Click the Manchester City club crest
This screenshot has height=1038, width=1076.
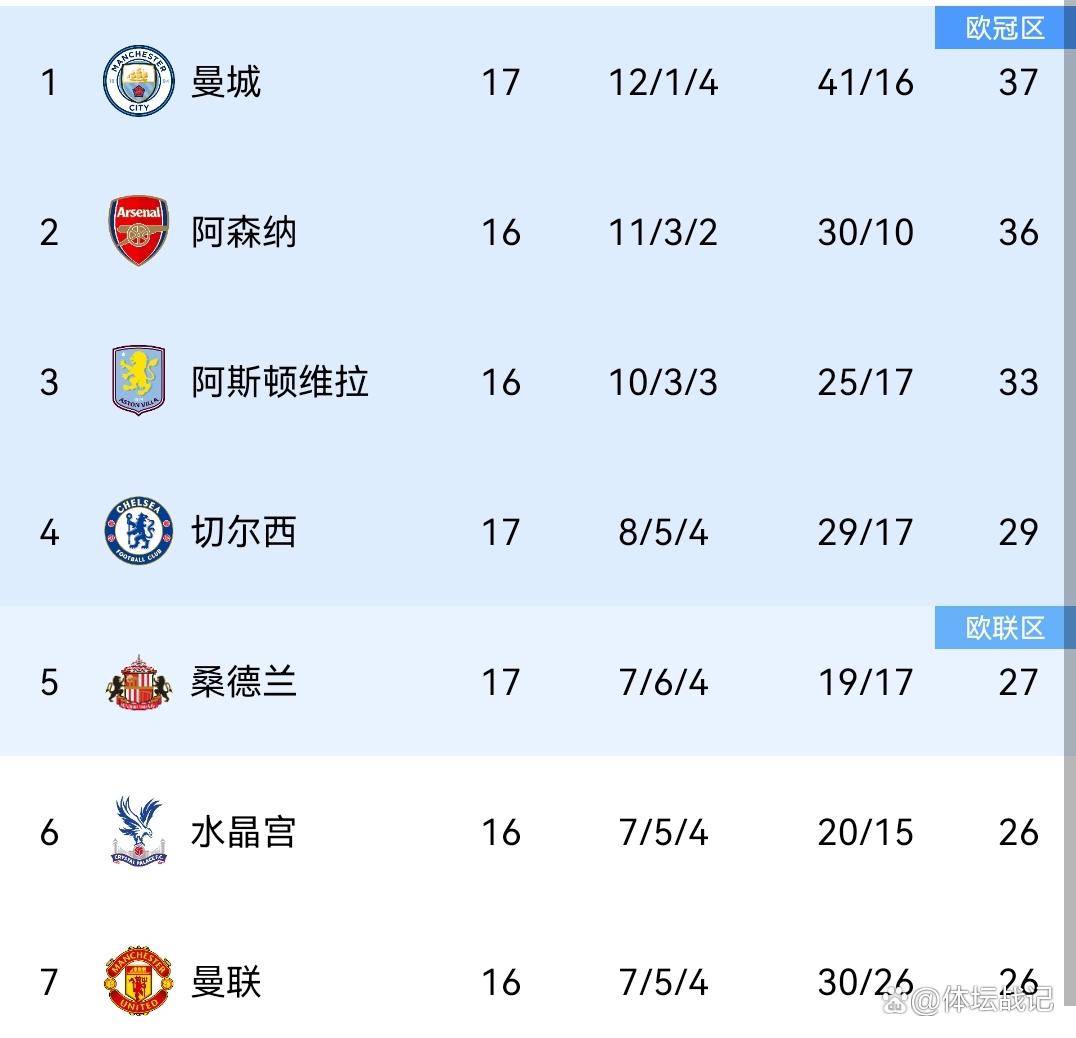point(139,82)
